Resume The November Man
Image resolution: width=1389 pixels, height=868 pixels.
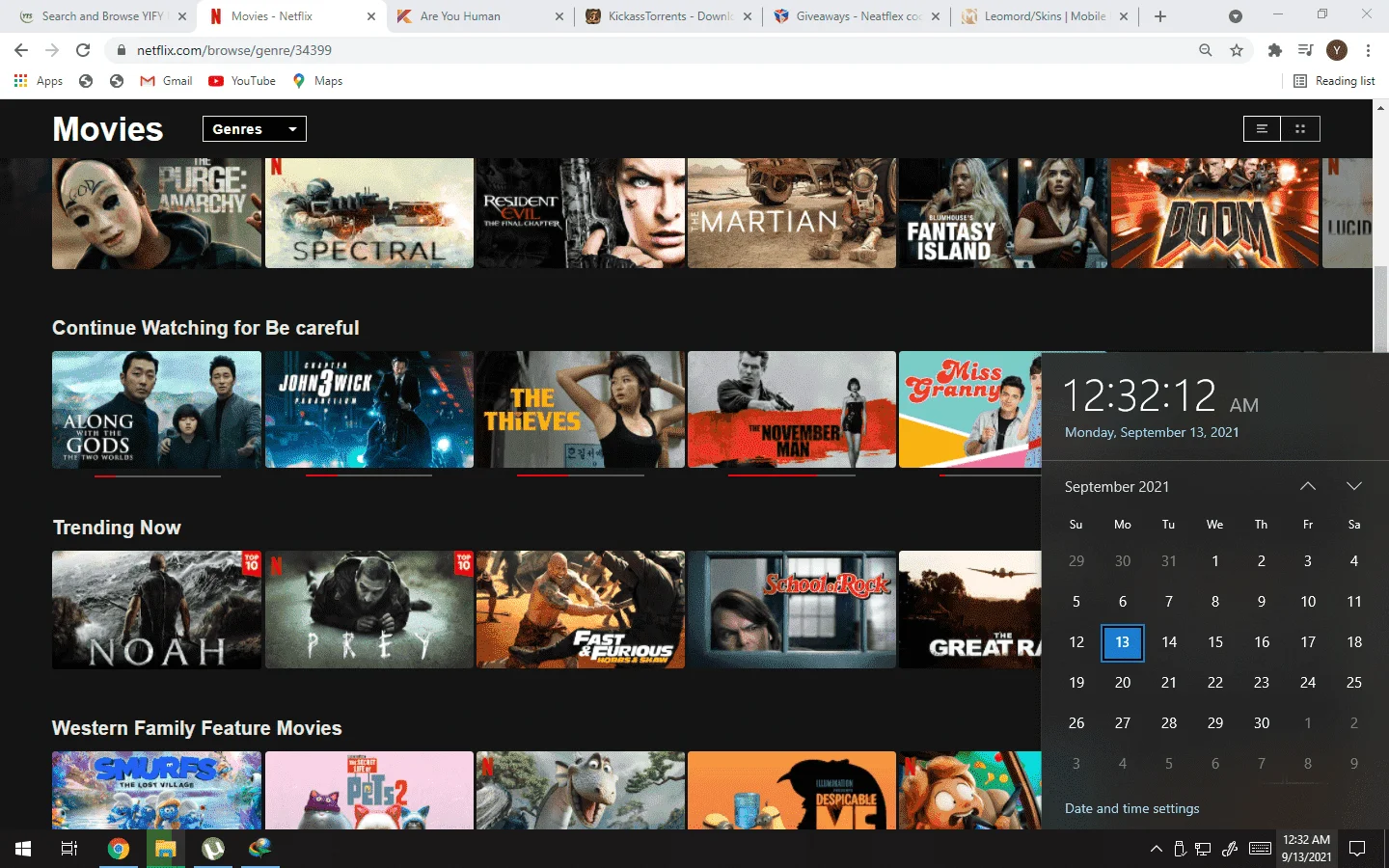pyautogui.click(x=792, y=410)
